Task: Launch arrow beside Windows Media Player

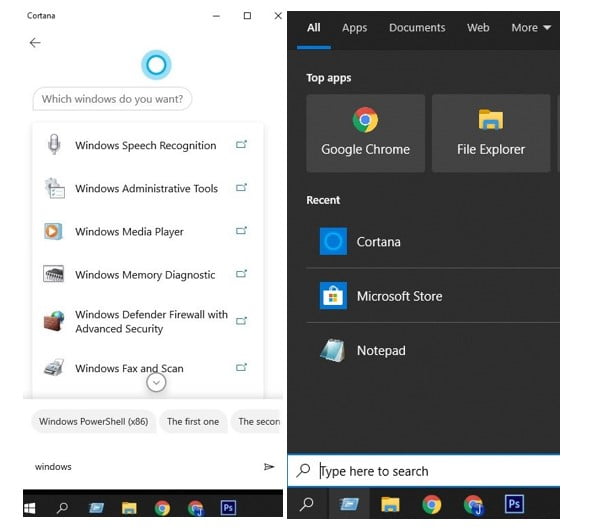Action: (241, 231)
